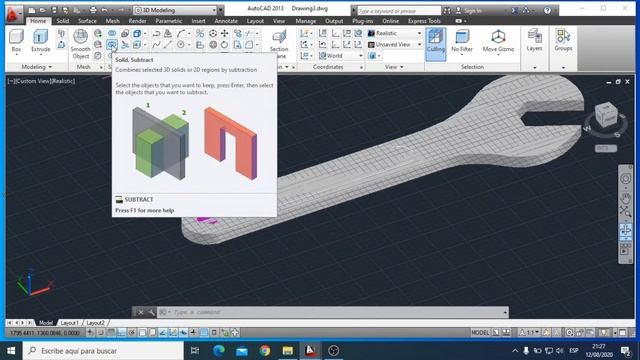
Task: Open Google Chrome from the taskbar
Action: [264, 351]
